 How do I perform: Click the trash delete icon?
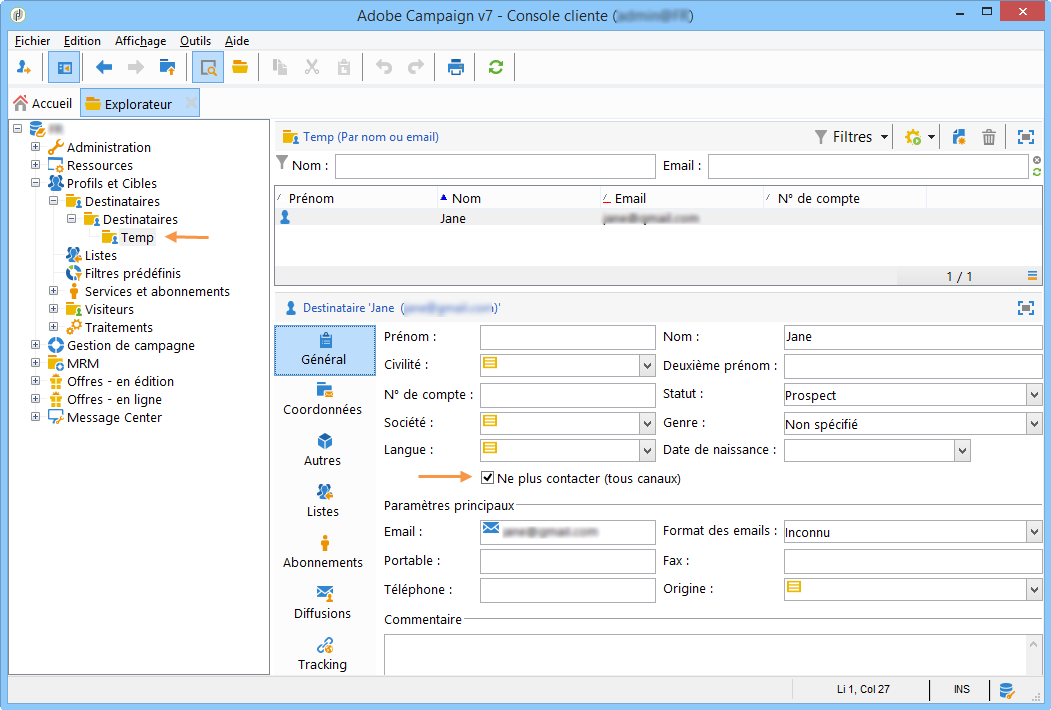click(x=989, y=137)
